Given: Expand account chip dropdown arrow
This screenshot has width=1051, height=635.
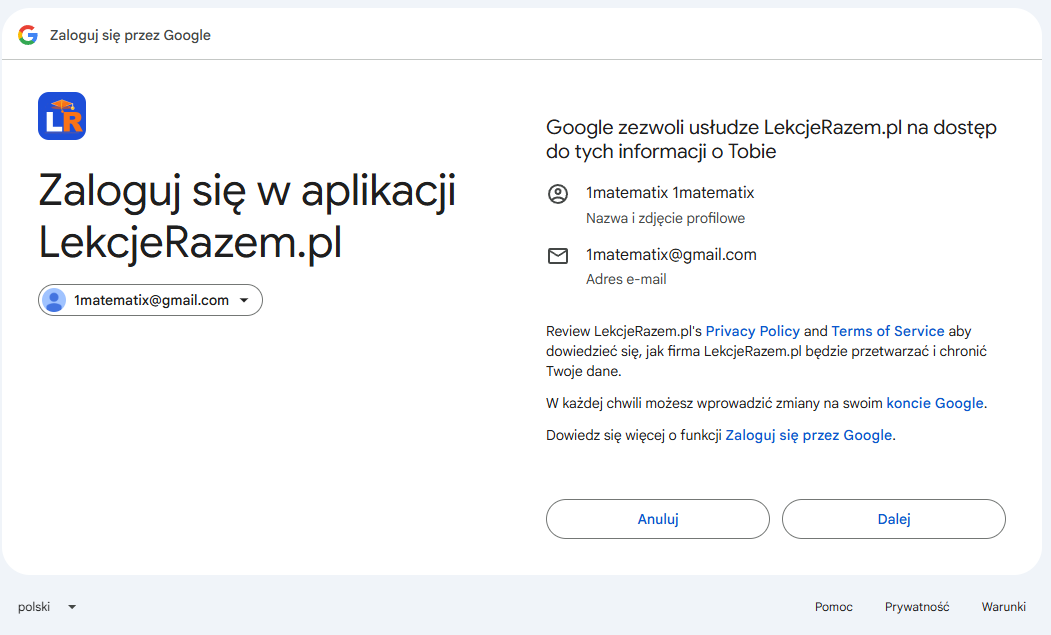Looking at the screenshot, I should pos(245,300).
